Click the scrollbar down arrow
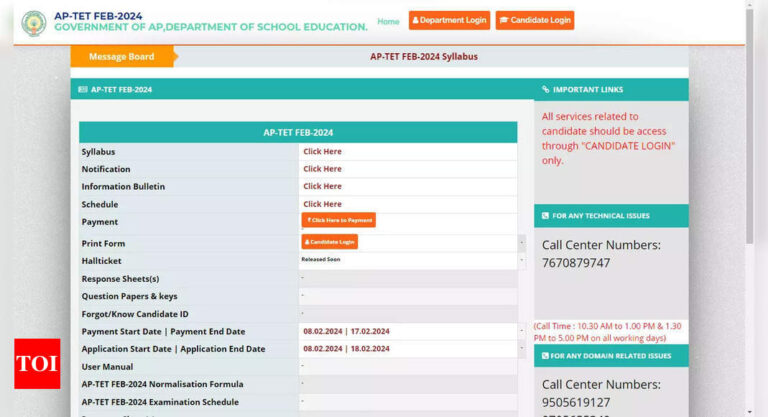The width and height of the screenshot is (768, 417). (749, 412)
